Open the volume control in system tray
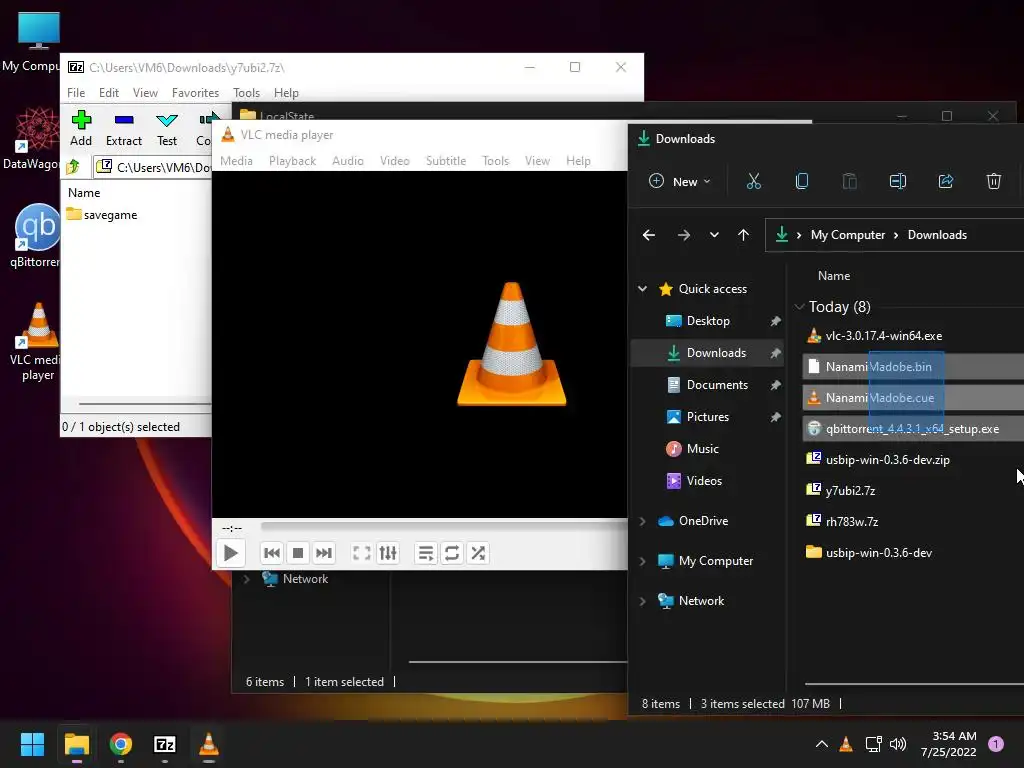 point(898,744)
